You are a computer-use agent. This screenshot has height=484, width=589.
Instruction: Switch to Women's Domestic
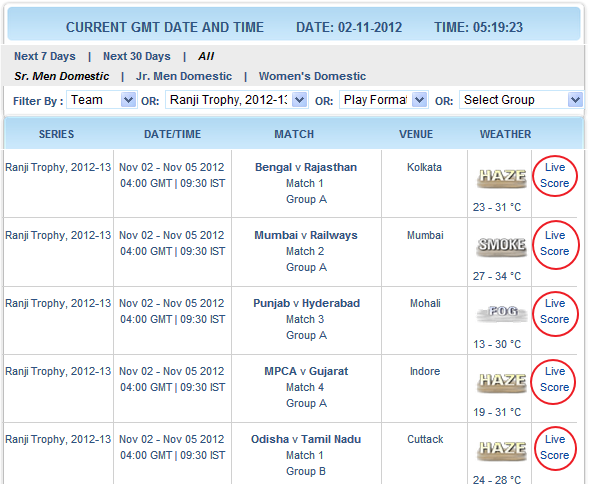click(x=312, y=76)
